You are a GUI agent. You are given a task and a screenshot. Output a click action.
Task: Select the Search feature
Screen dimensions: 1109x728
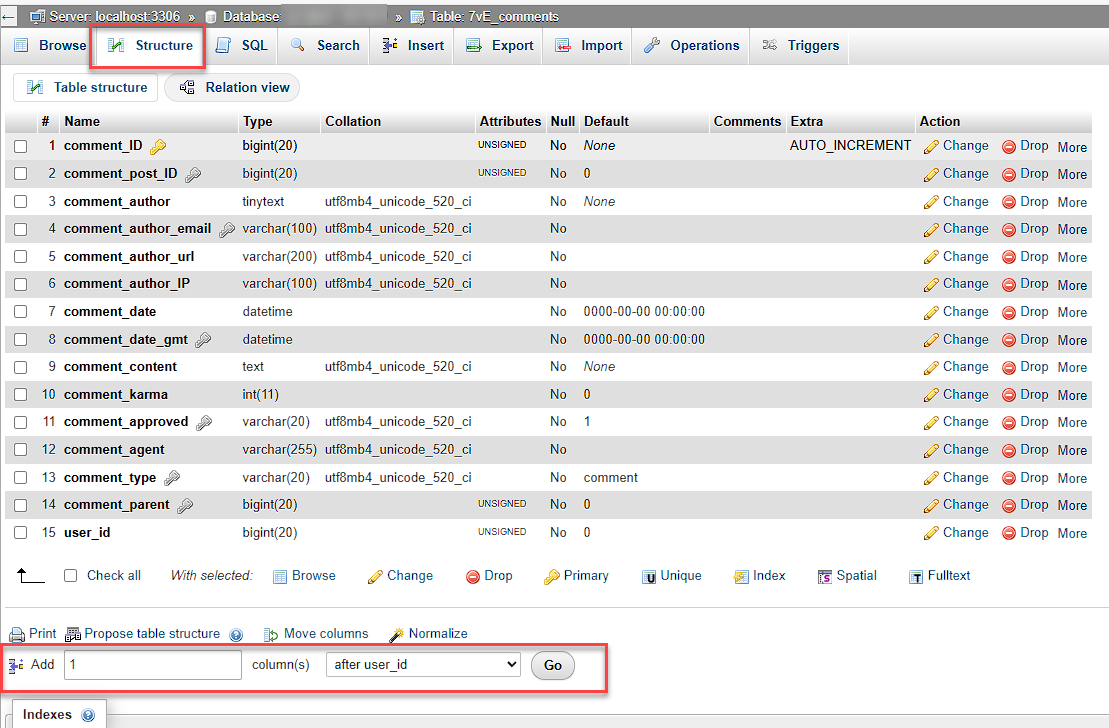(x=323, y=45)
